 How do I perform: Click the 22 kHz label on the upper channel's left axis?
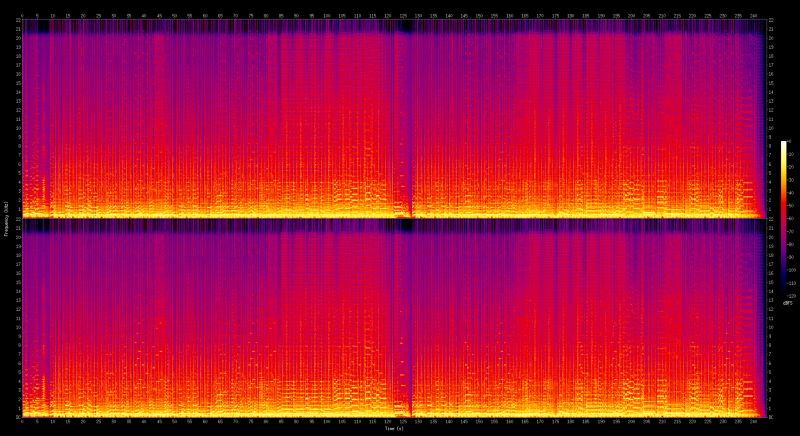point(17,22)
